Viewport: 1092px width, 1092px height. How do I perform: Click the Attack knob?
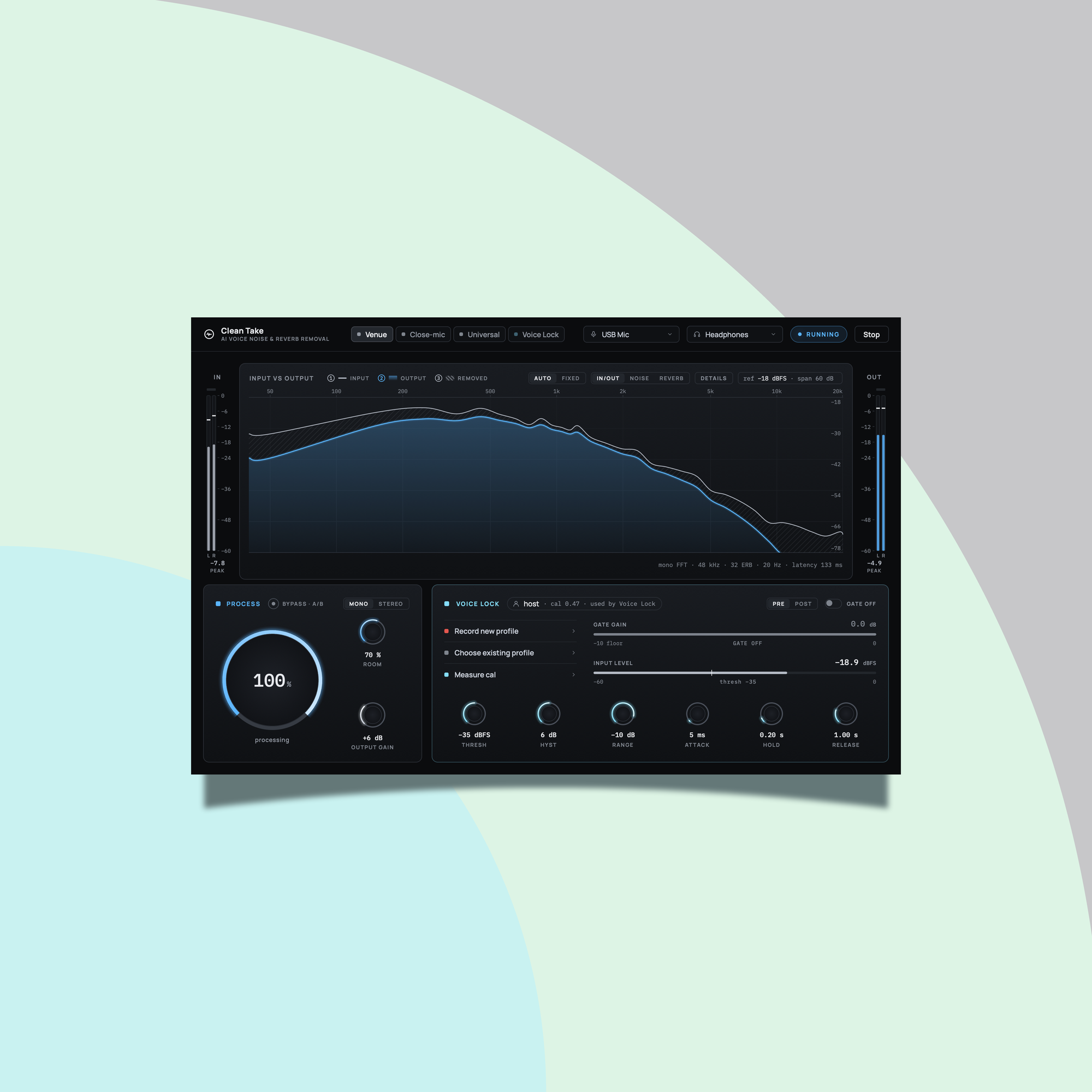click(x=697, y=713)
